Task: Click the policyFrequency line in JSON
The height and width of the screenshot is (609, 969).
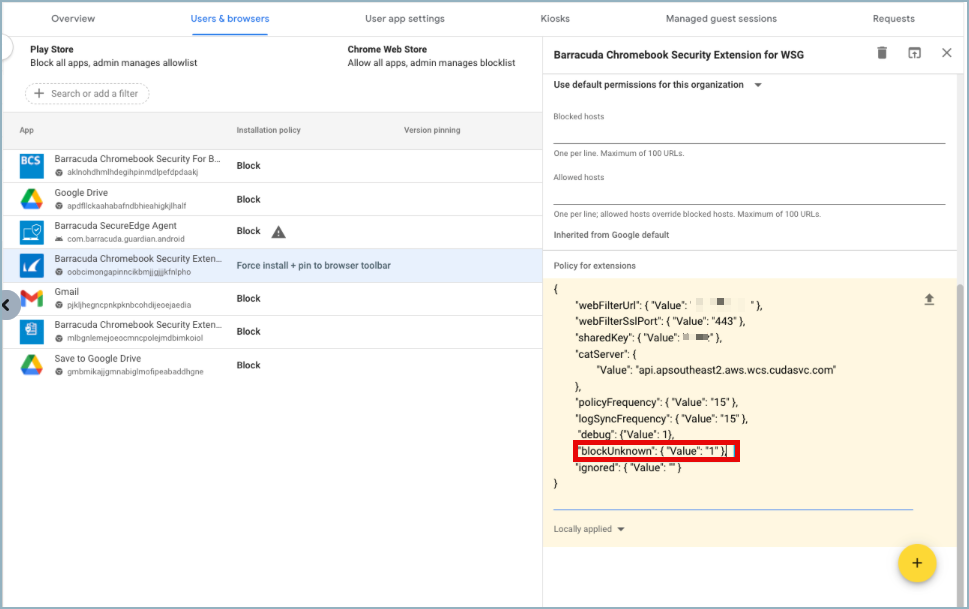Action: pyautogui.click(x=657, y=402)
